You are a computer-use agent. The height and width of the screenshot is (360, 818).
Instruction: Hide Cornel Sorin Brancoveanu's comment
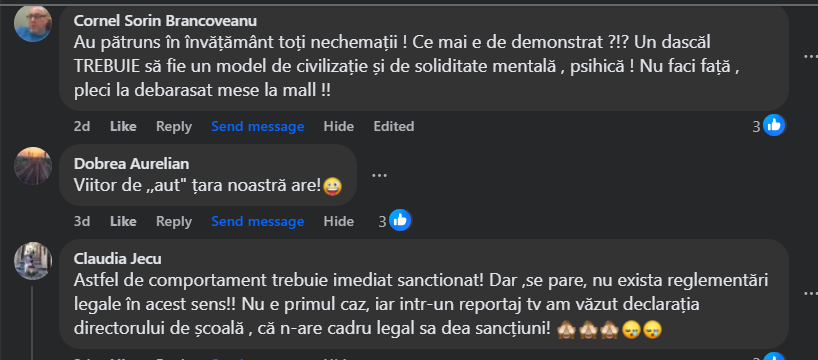coord(339,126)
